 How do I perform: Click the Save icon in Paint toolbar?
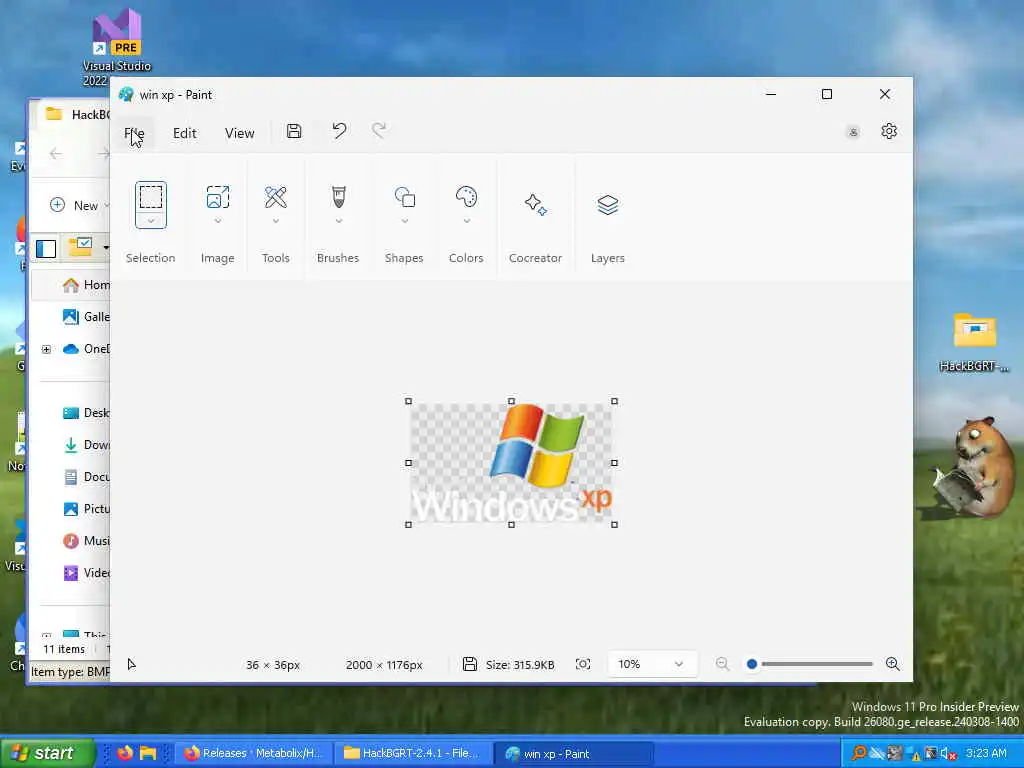click(x=294, y=131)
